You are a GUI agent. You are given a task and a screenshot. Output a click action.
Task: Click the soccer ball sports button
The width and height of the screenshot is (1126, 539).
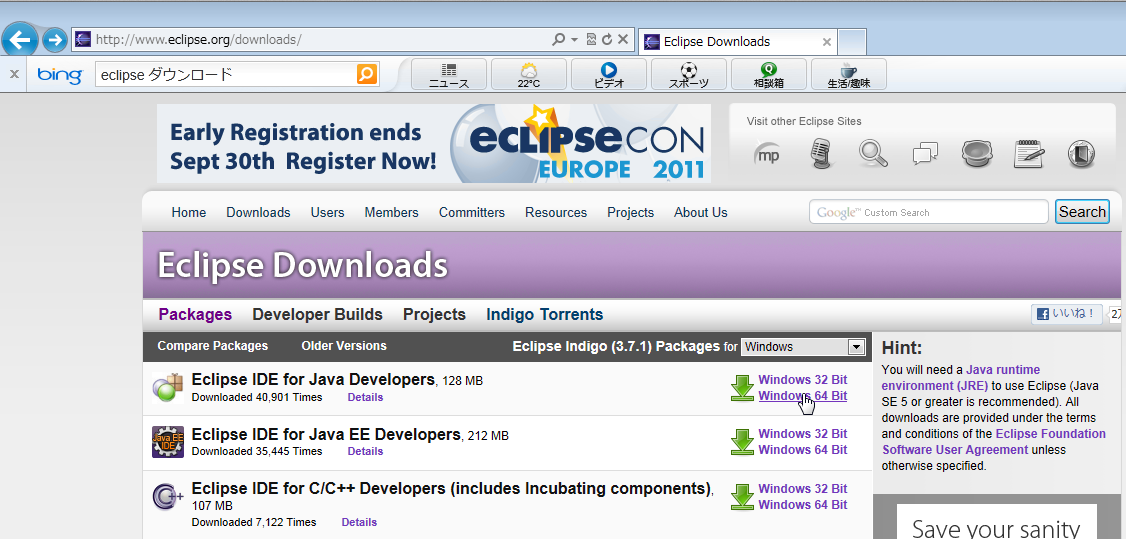(688, 75)
